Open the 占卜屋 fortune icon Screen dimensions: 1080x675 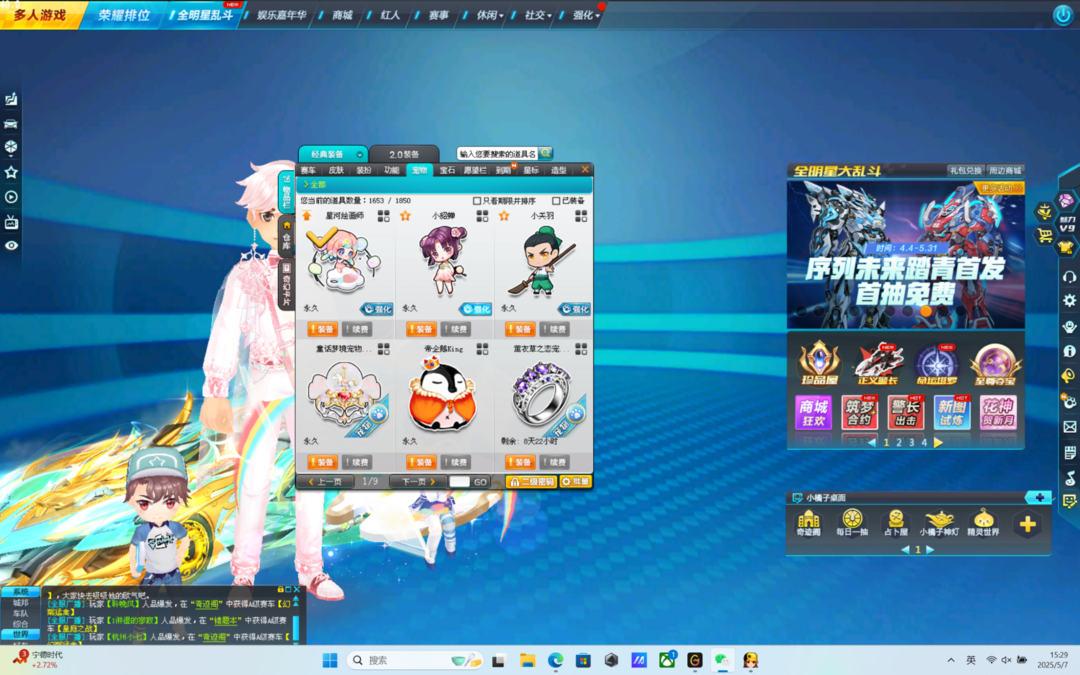[x=895, y=523]
